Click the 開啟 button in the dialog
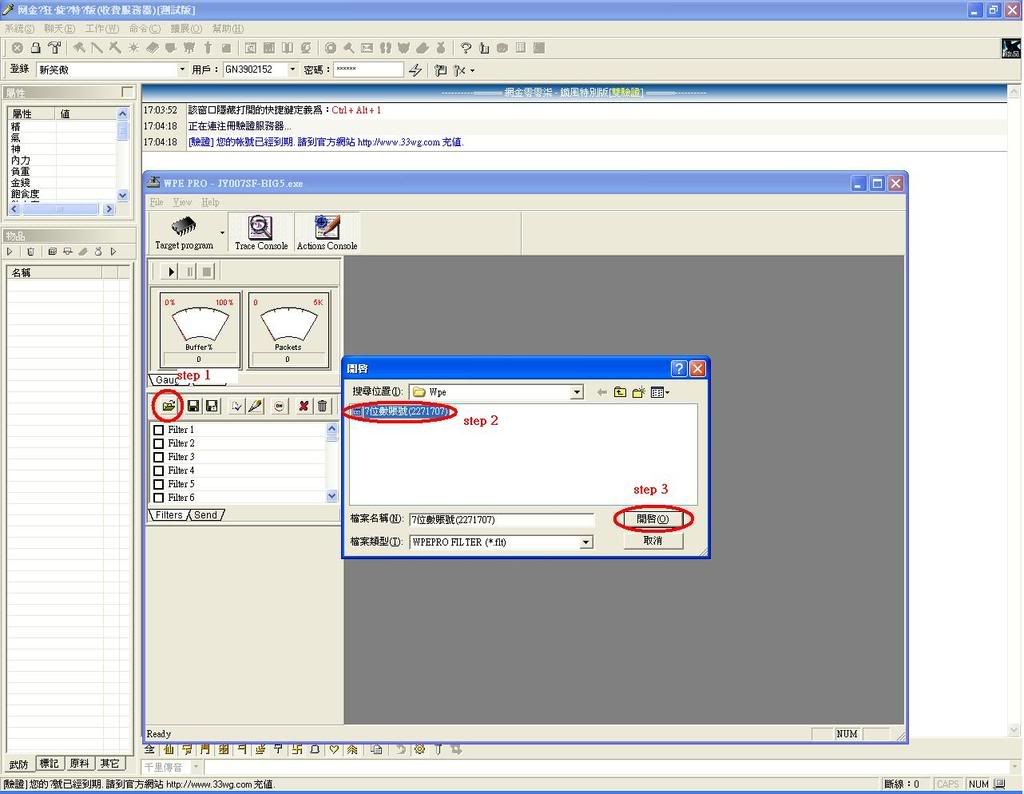The image size is (1024, 794). pyautogui.click(x=652, y=520)
